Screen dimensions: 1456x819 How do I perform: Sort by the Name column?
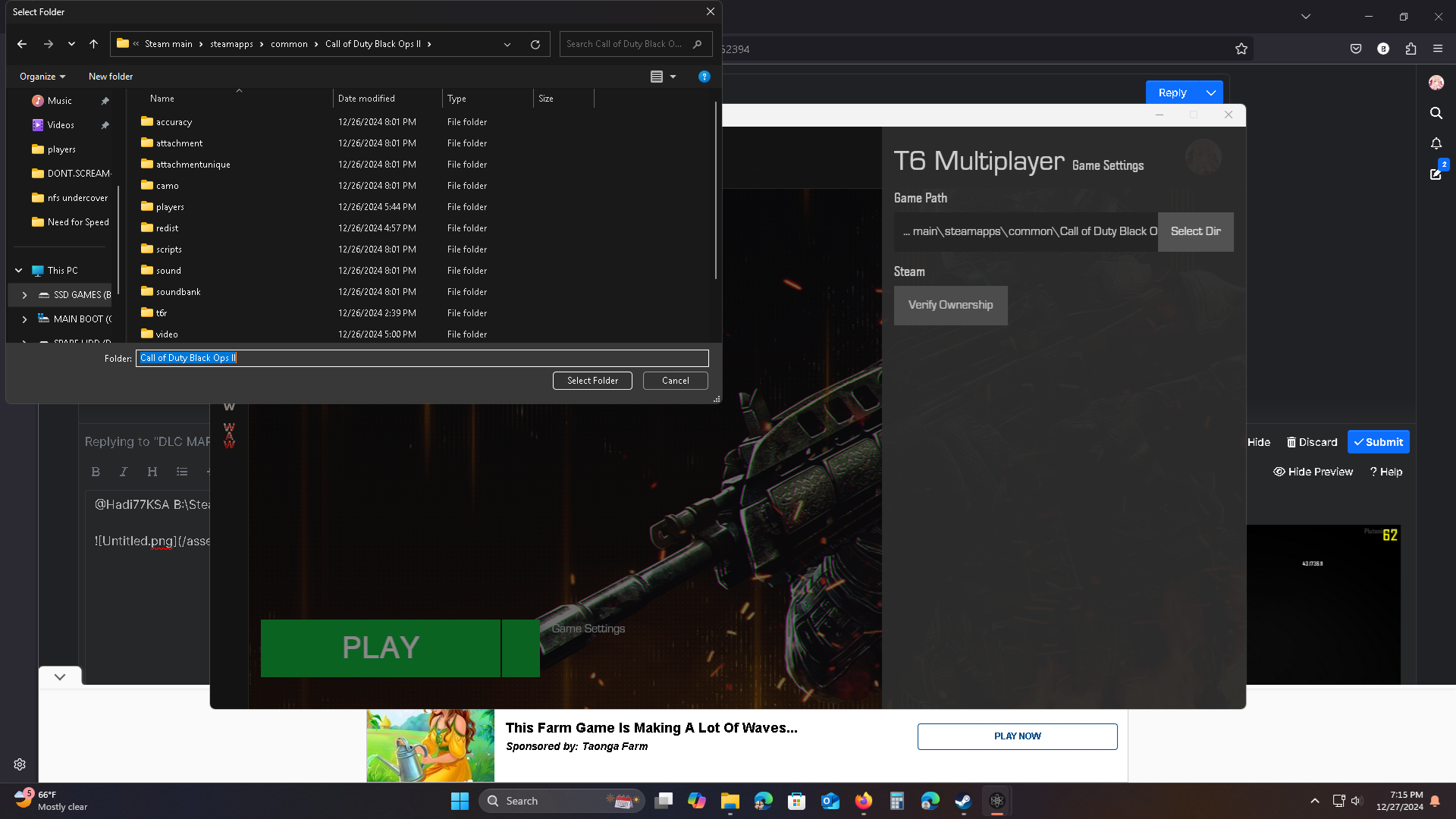(162, 99)
